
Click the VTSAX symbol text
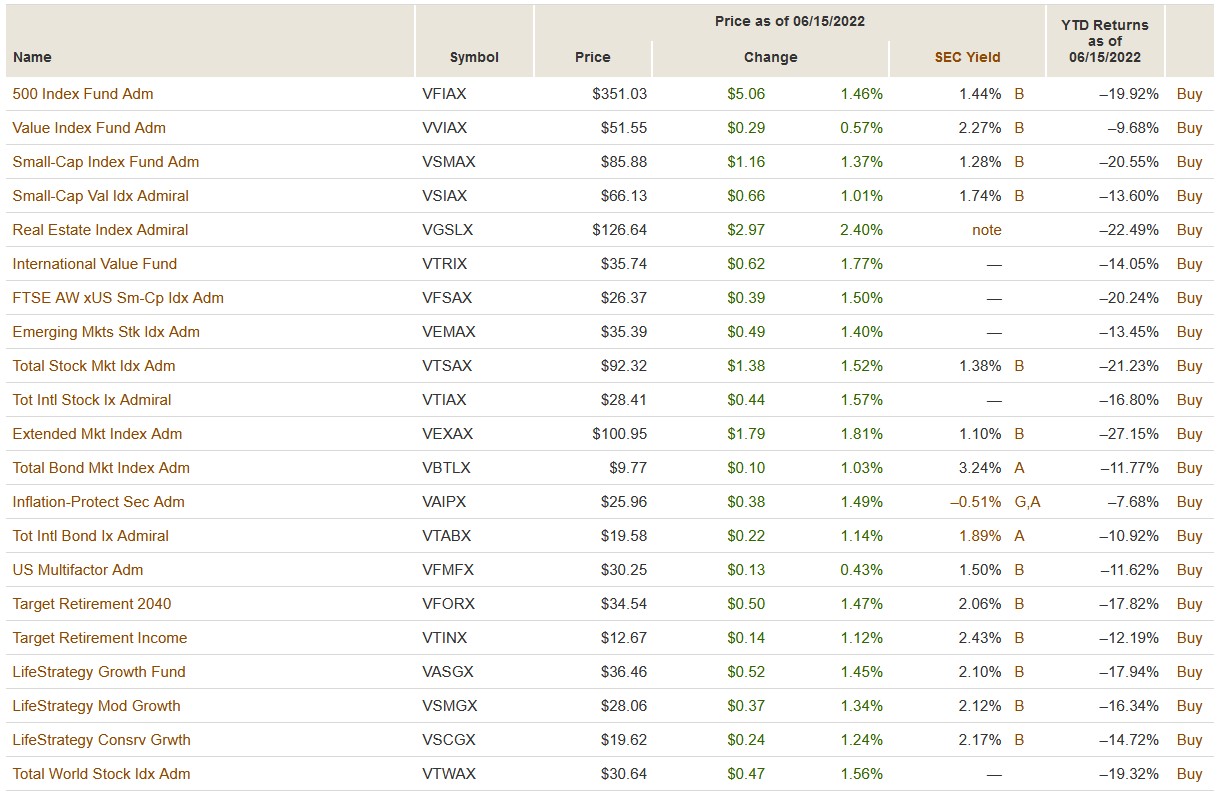pyautogui.click(x=445, y=366)
